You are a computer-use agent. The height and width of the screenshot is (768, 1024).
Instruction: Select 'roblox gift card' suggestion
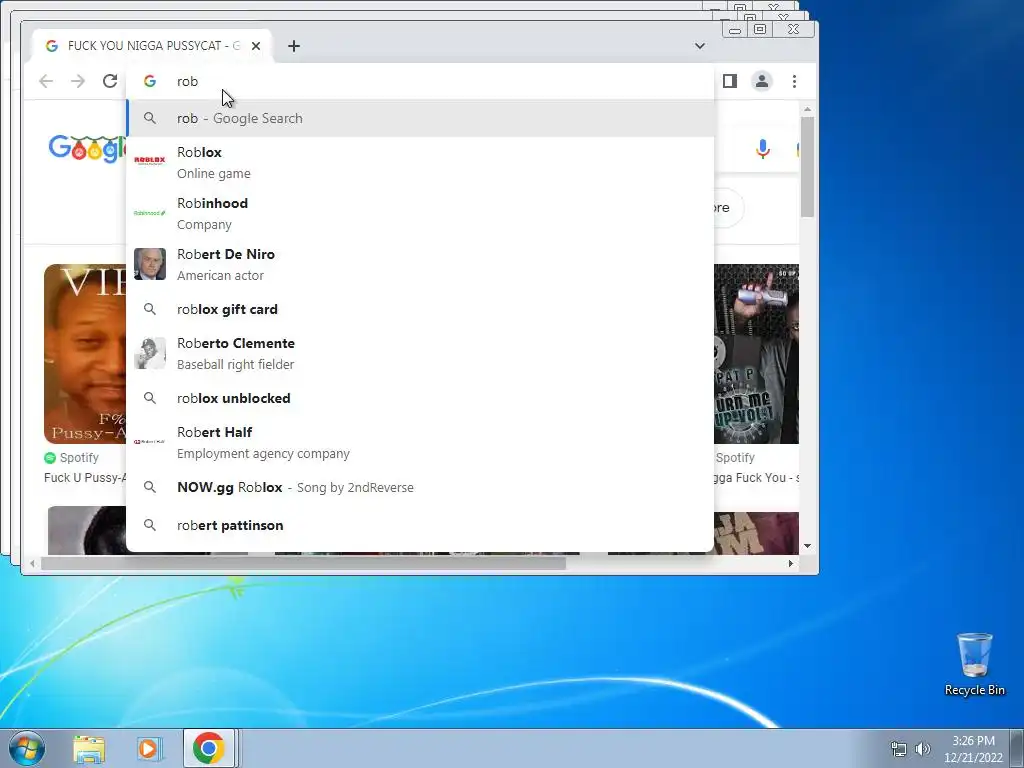tap(419, 309)
